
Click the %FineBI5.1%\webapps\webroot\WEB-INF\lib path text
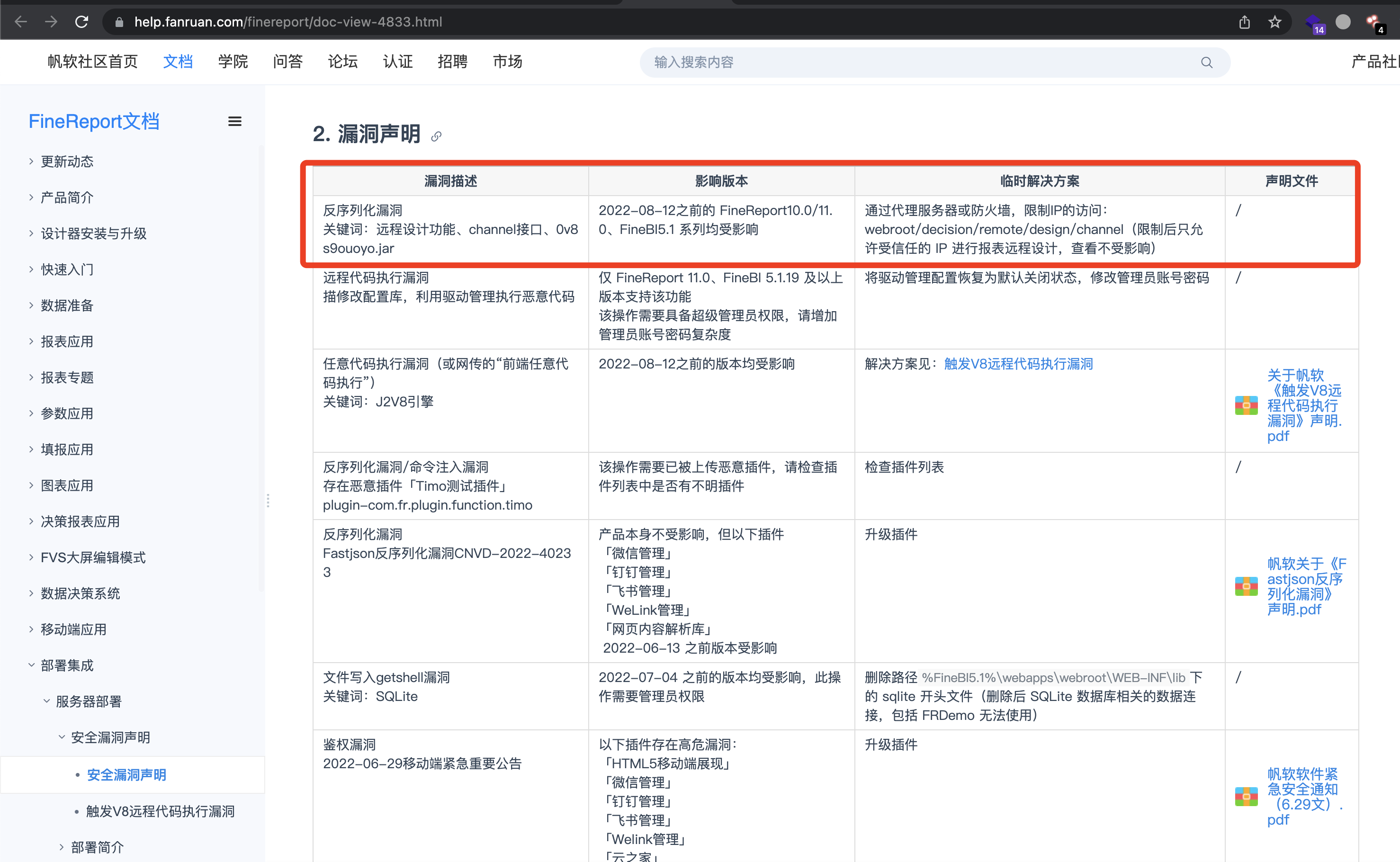(x=1053, y=677)
